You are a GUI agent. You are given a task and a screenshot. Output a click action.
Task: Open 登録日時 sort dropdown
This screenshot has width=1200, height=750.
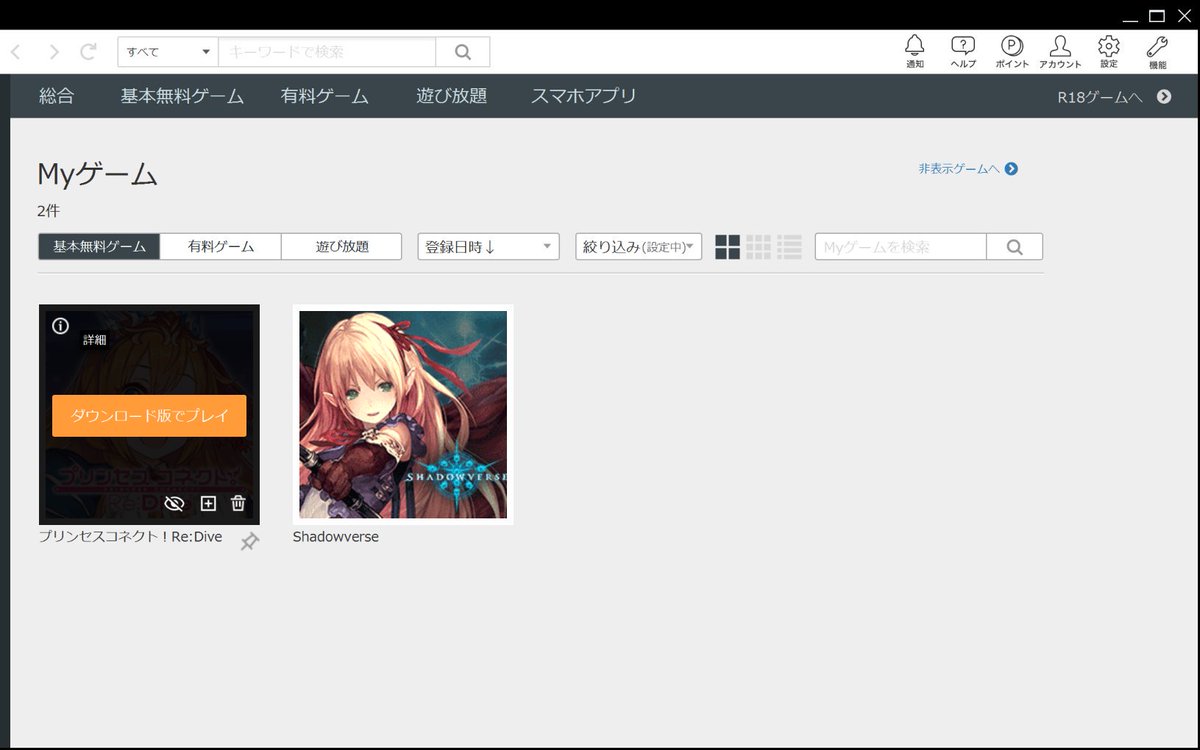pos(488,246)
